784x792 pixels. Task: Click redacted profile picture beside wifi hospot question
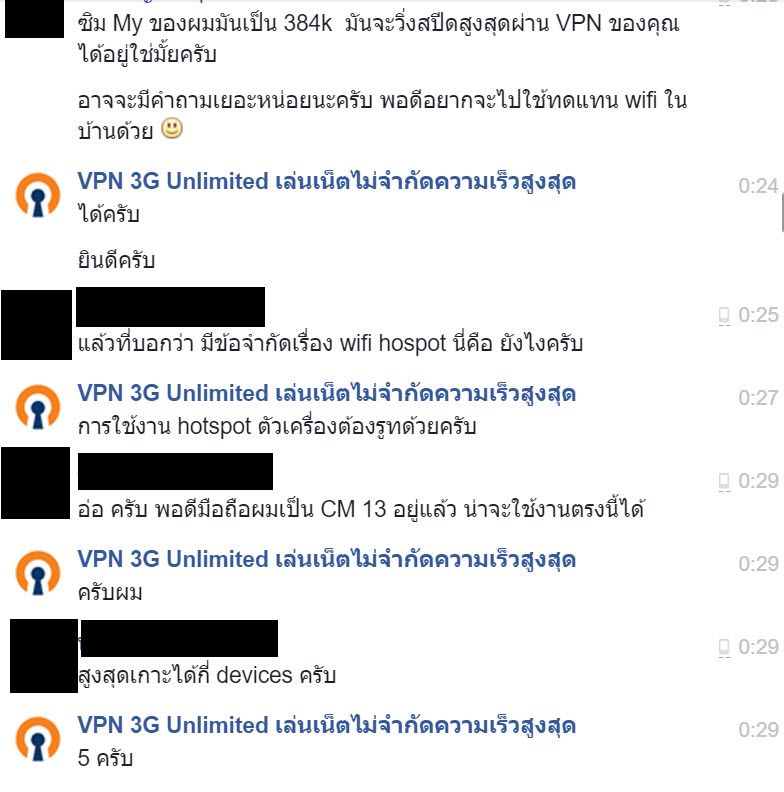(x=36, y=325)
